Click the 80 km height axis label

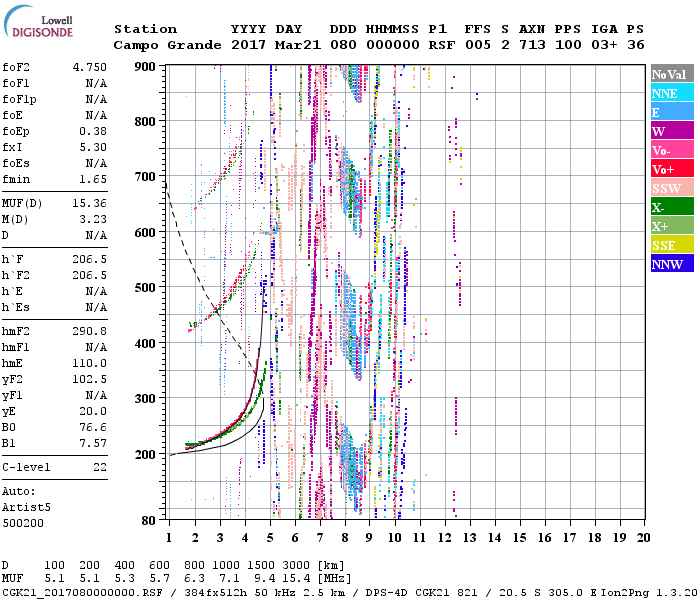tap(149, 521)
